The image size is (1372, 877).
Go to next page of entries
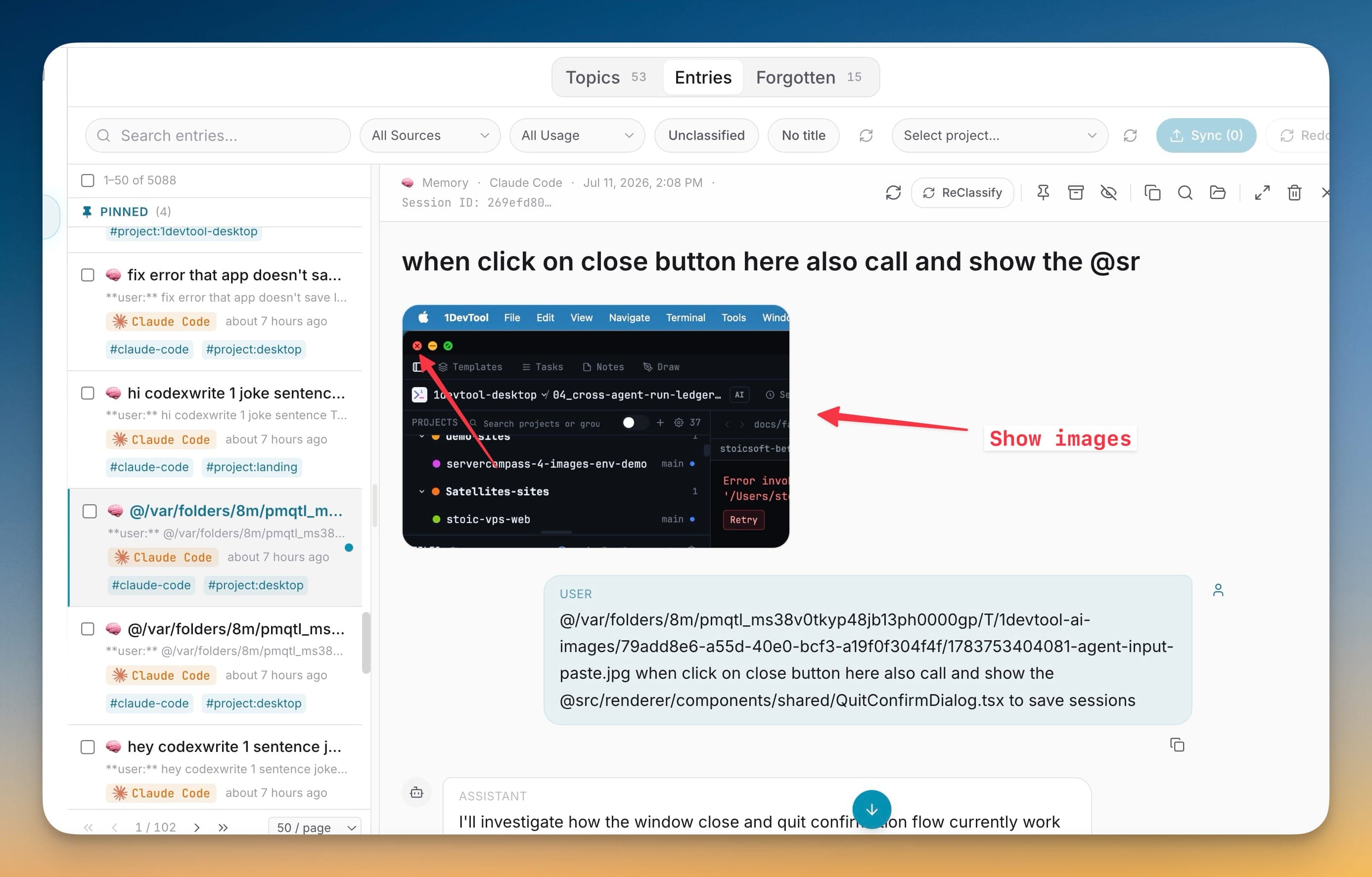[196, 827]
